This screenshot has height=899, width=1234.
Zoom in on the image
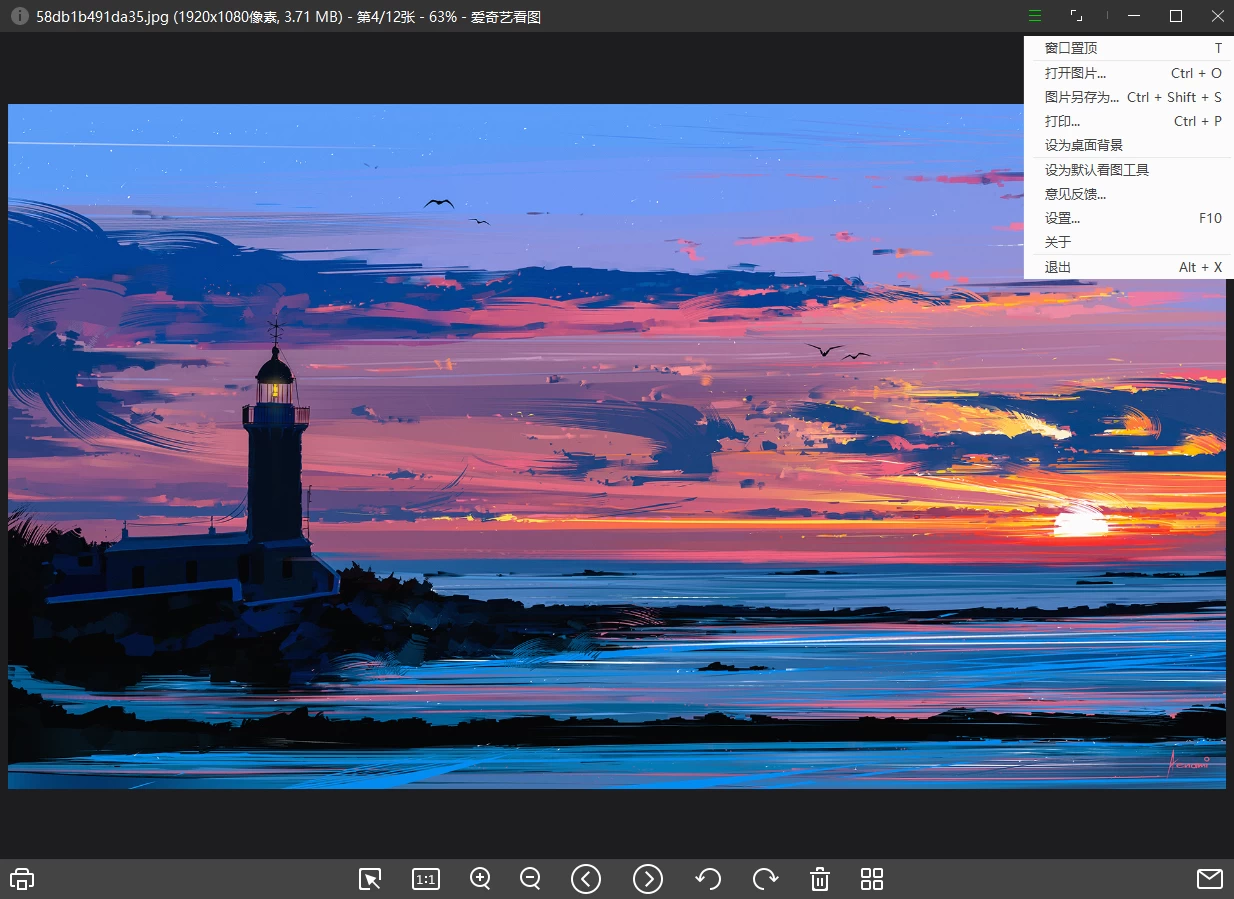(x=480, y=879)
